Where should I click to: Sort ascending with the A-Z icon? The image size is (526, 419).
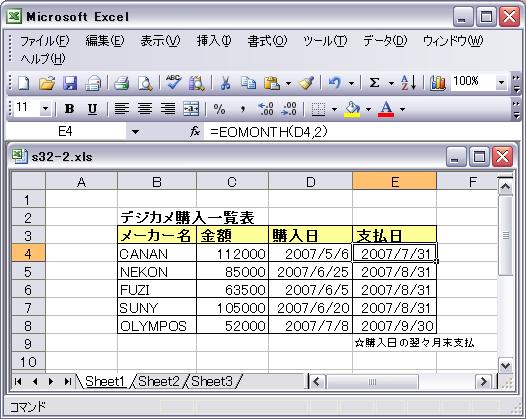[409, 83]
